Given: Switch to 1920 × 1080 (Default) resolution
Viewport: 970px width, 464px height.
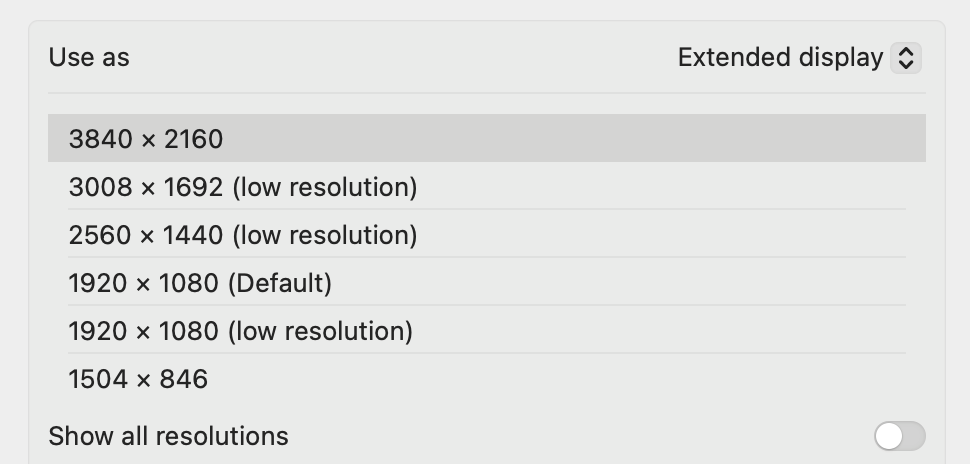Looking at the screenshot, I should [200, 283].
